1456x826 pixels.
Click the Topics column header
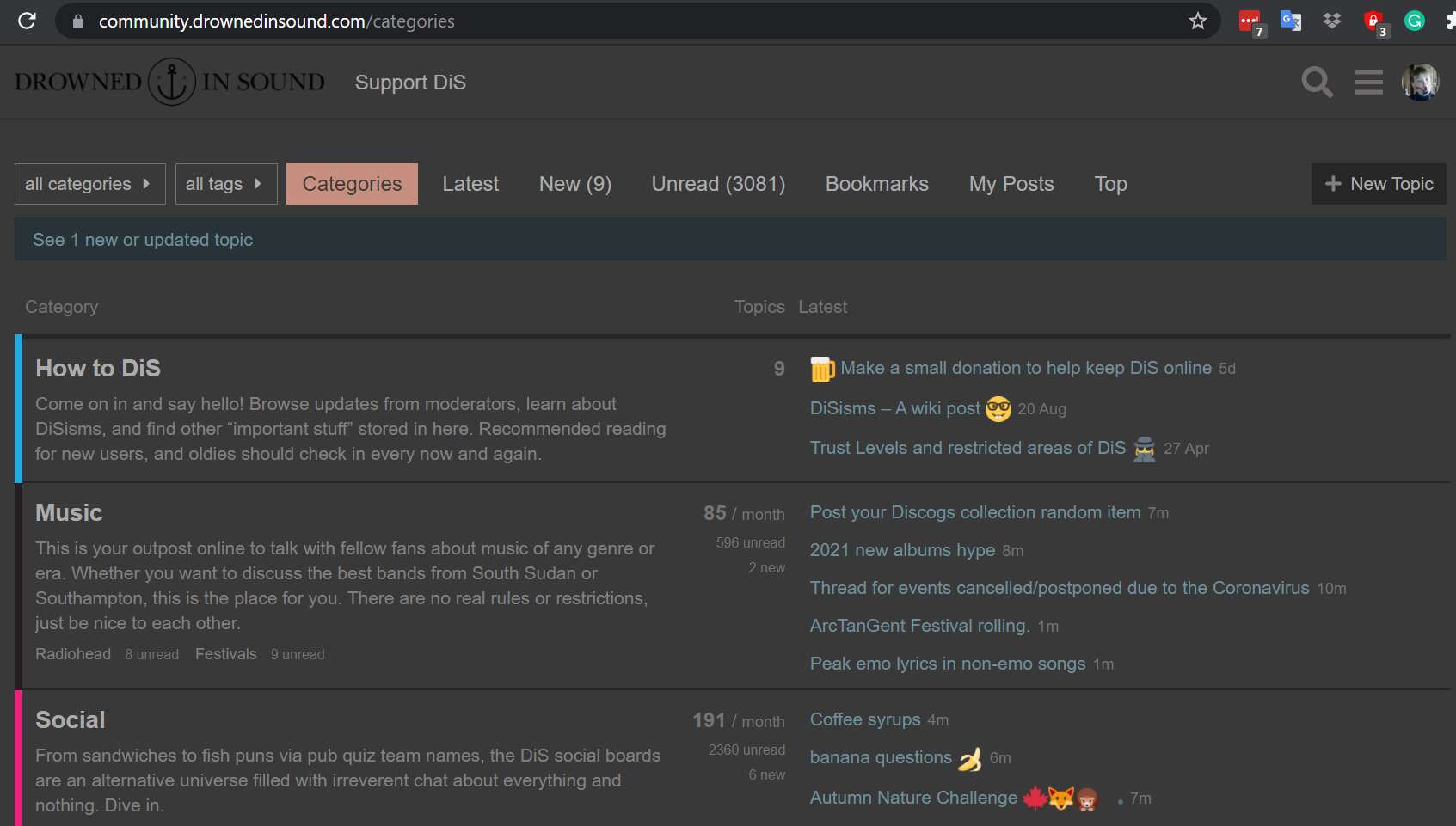click(759, 307)
